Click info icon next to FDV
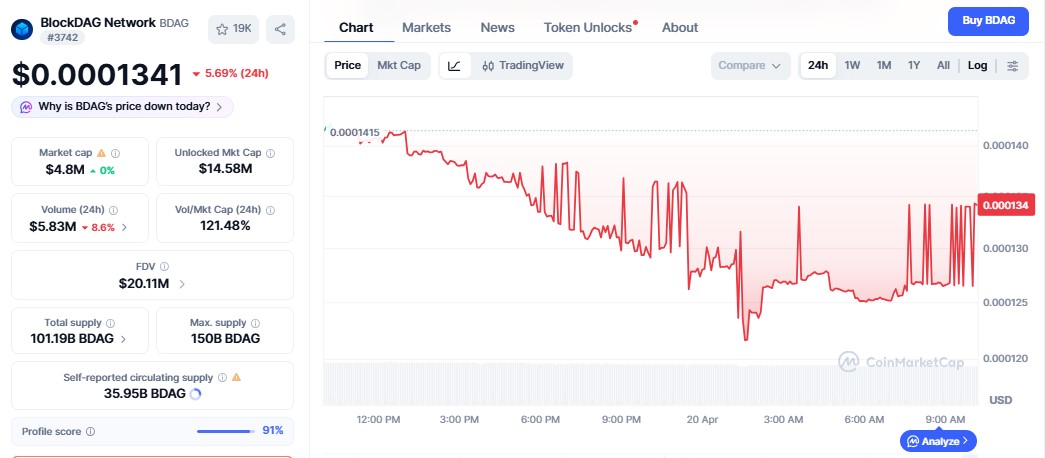The width and height of the screenshot is (1045, 458). point(164,267)
